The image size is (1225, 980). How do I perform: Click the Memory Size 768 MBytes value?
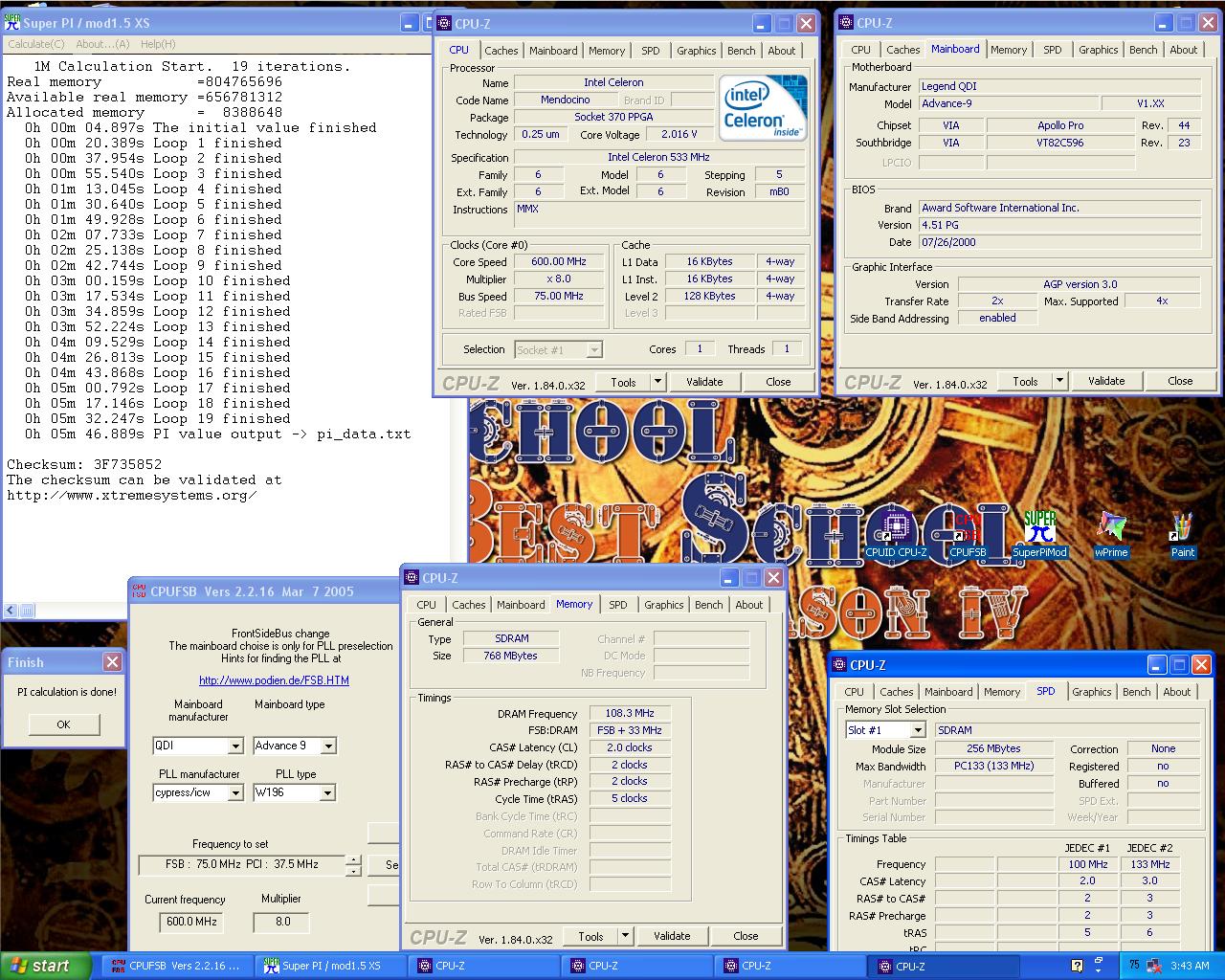coord(512,657)
